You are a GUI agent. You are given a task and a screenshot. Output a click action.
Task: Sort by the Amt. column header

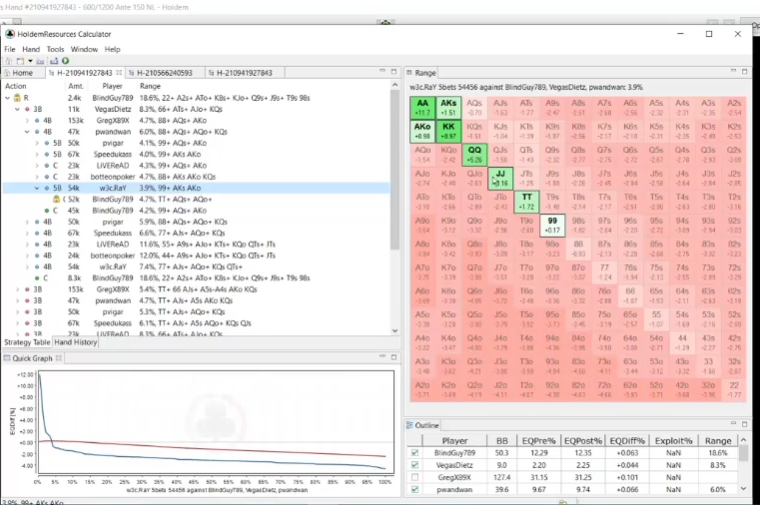[76, 86]
